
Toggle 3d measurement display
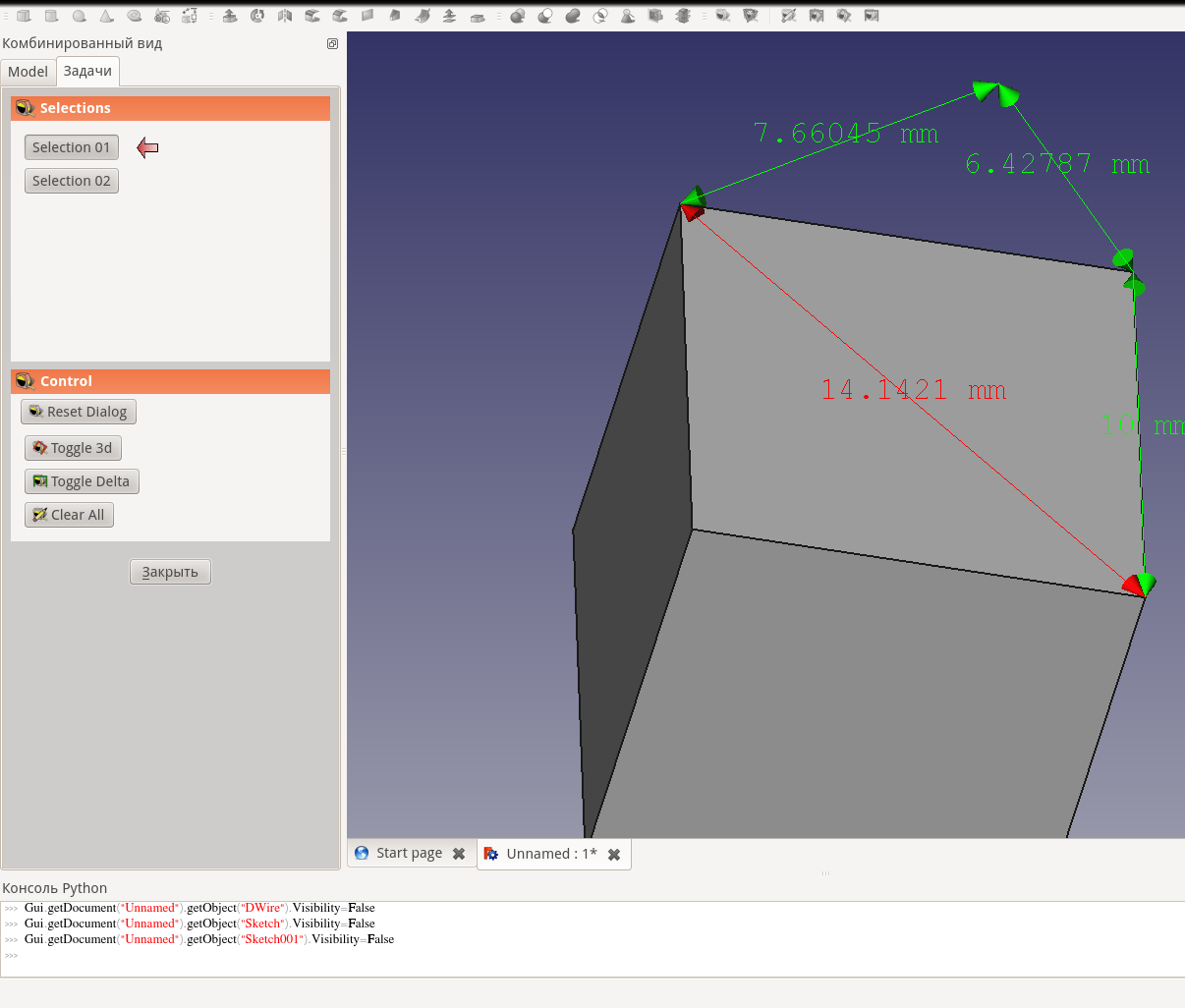(73, 447)
